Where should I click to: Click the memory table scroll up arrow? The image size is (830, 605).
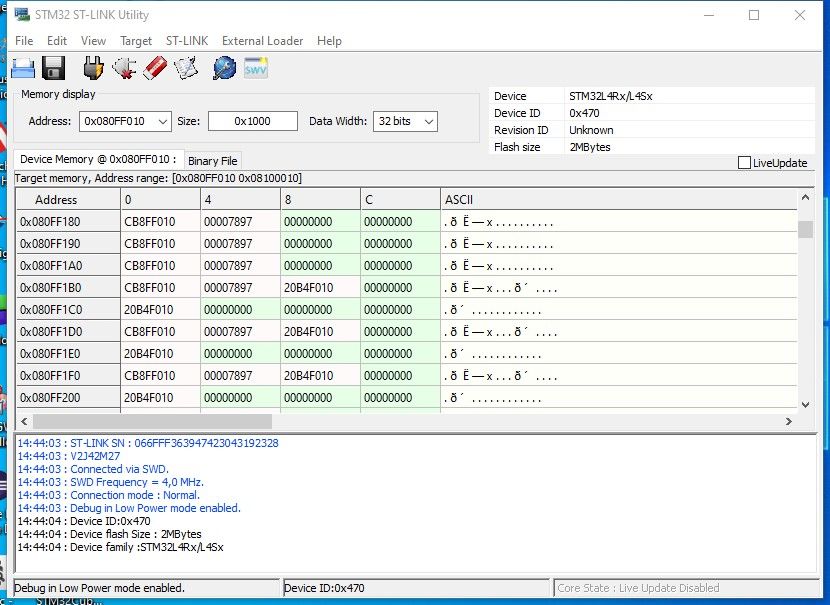click(805, 197)
